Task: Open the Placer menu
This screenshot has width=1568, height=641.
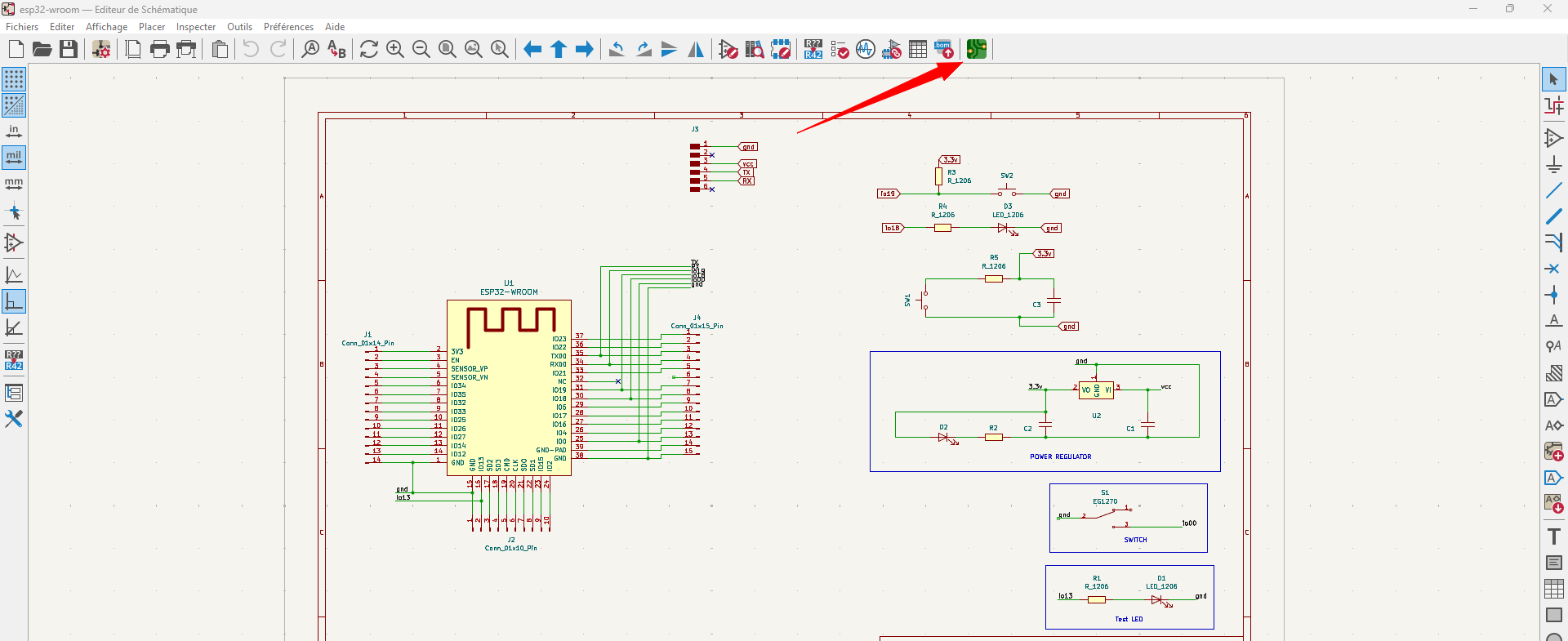Action: (x=152, y=27)
